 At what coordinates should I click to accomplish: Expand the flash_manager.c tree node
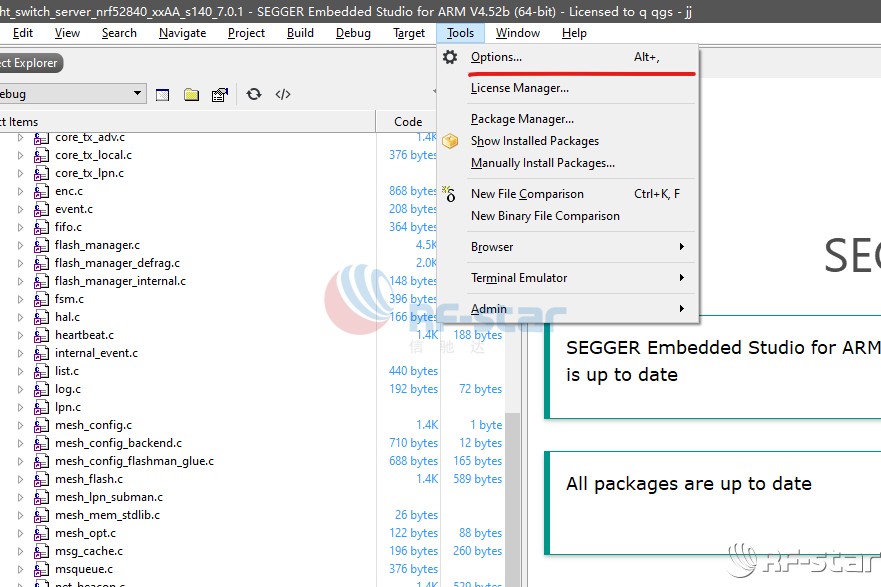coord(20,245)
